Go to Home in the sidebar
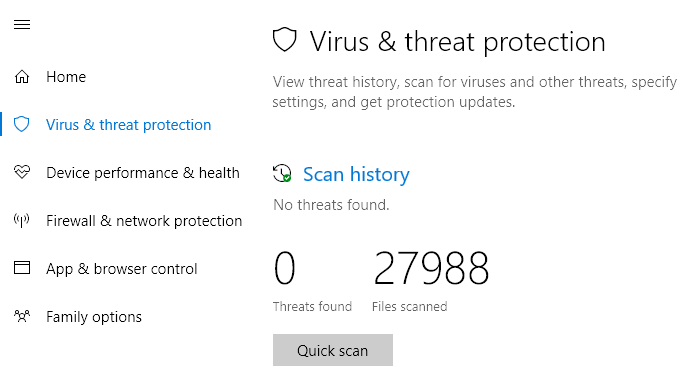This screenshot has width=680, height=380. [66, 77]
